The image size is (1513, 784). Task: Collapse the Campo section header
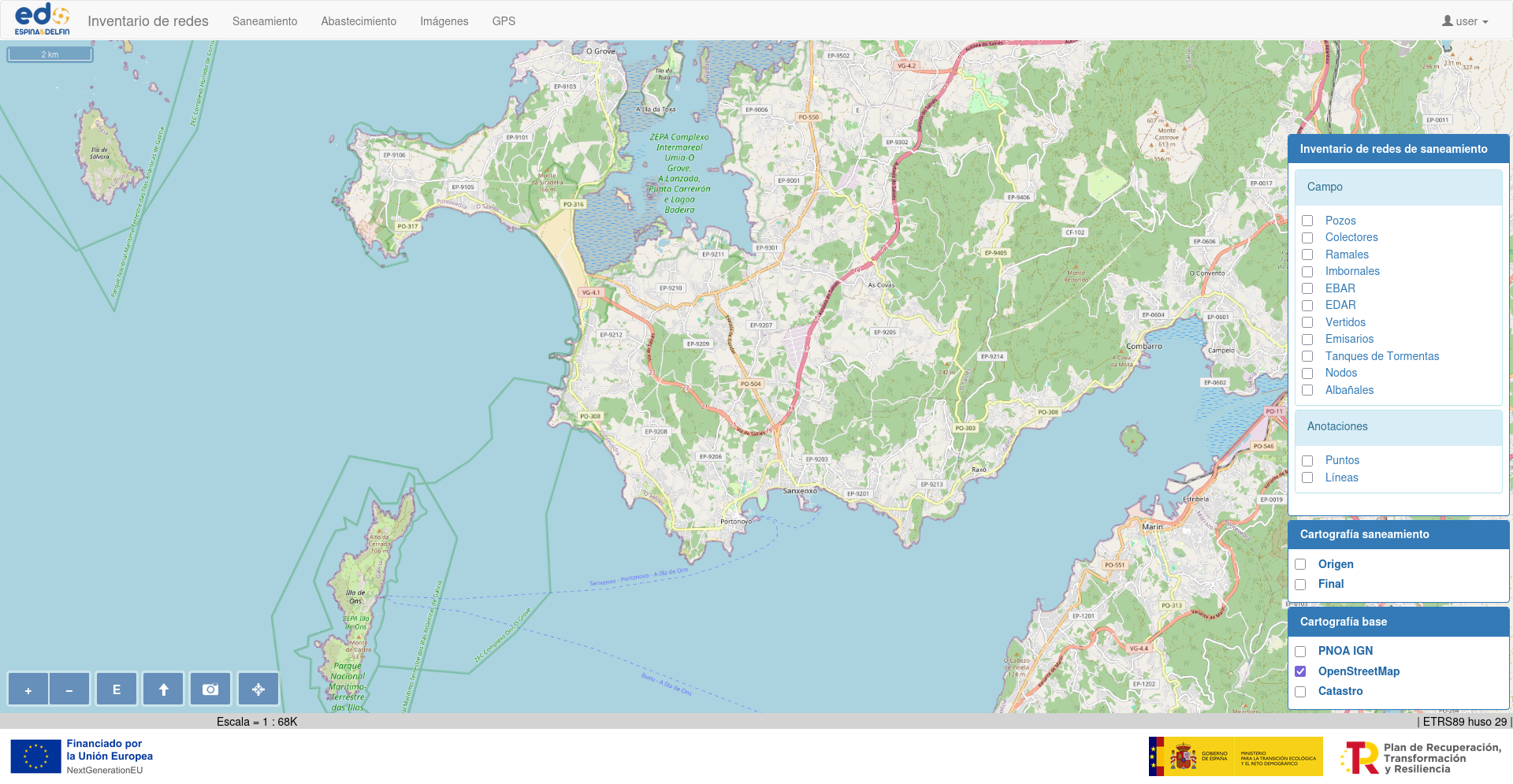point(1398,188)
